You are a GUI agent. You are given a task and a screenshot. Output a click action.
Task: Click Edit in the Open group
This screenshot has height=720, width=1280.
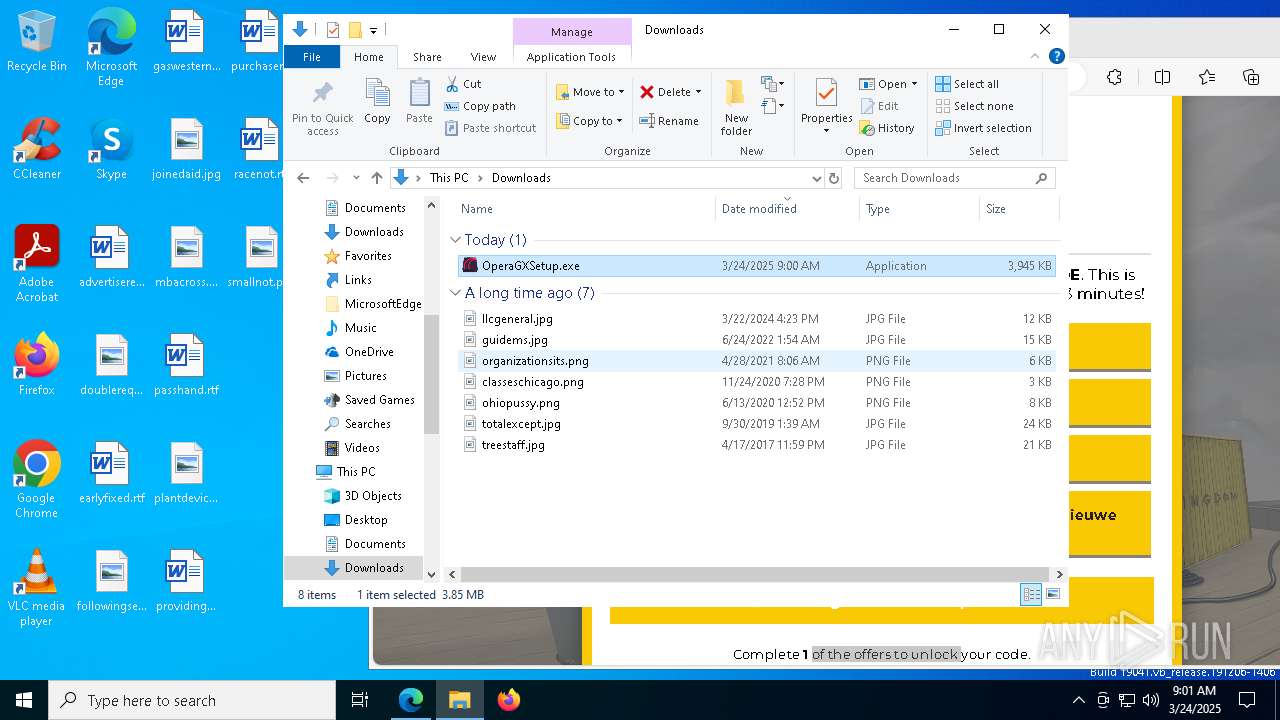(879, 106)
